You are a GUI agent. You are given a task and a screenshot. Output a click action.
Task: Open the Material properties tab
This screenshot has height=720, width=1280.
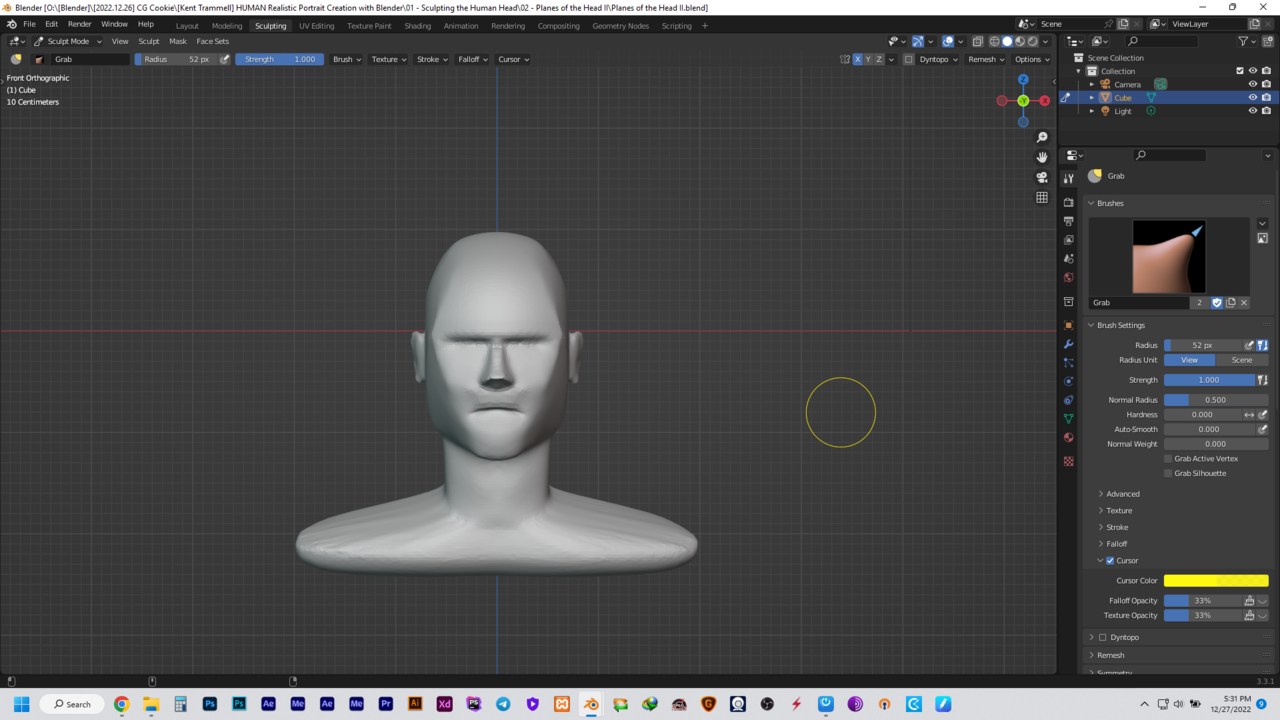pos(1069,438)
